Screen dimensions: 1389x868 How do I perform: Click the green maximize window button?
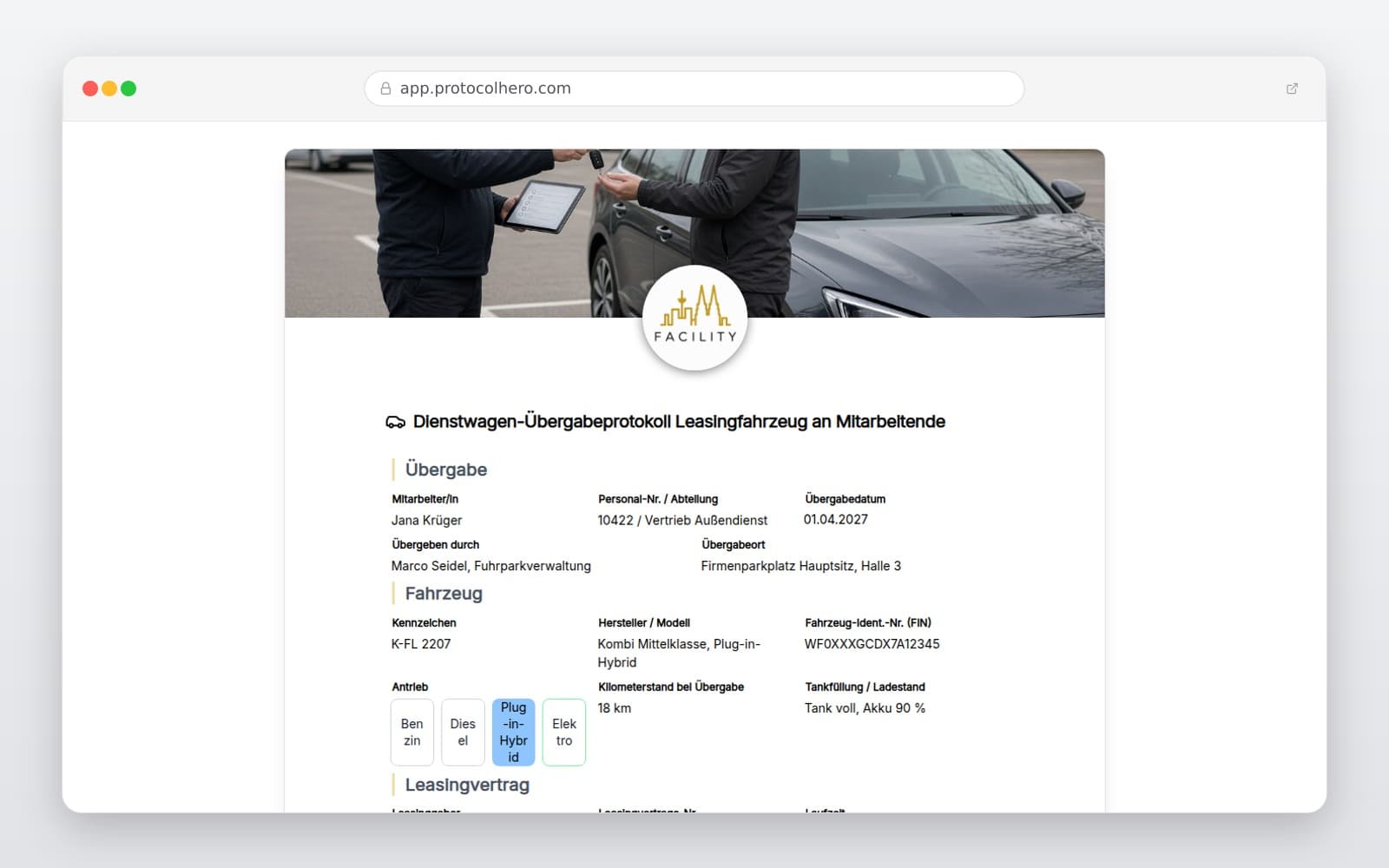click(128, 89)
